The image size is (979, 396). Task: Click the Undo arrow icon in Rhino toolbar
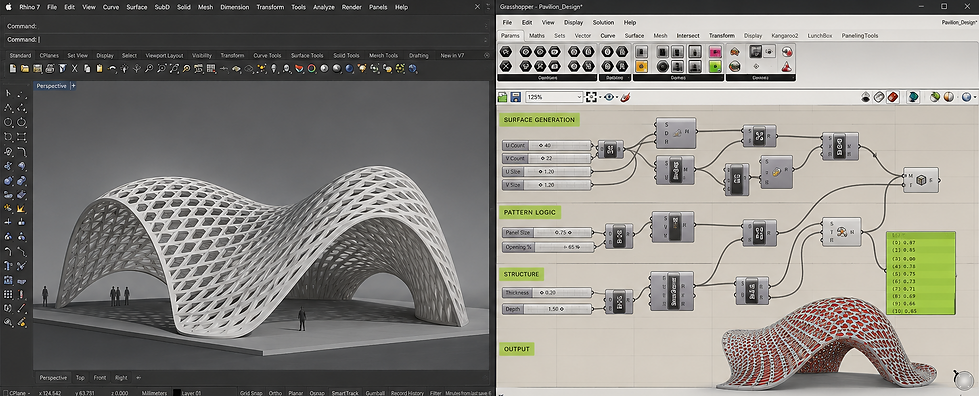(112, 68)
